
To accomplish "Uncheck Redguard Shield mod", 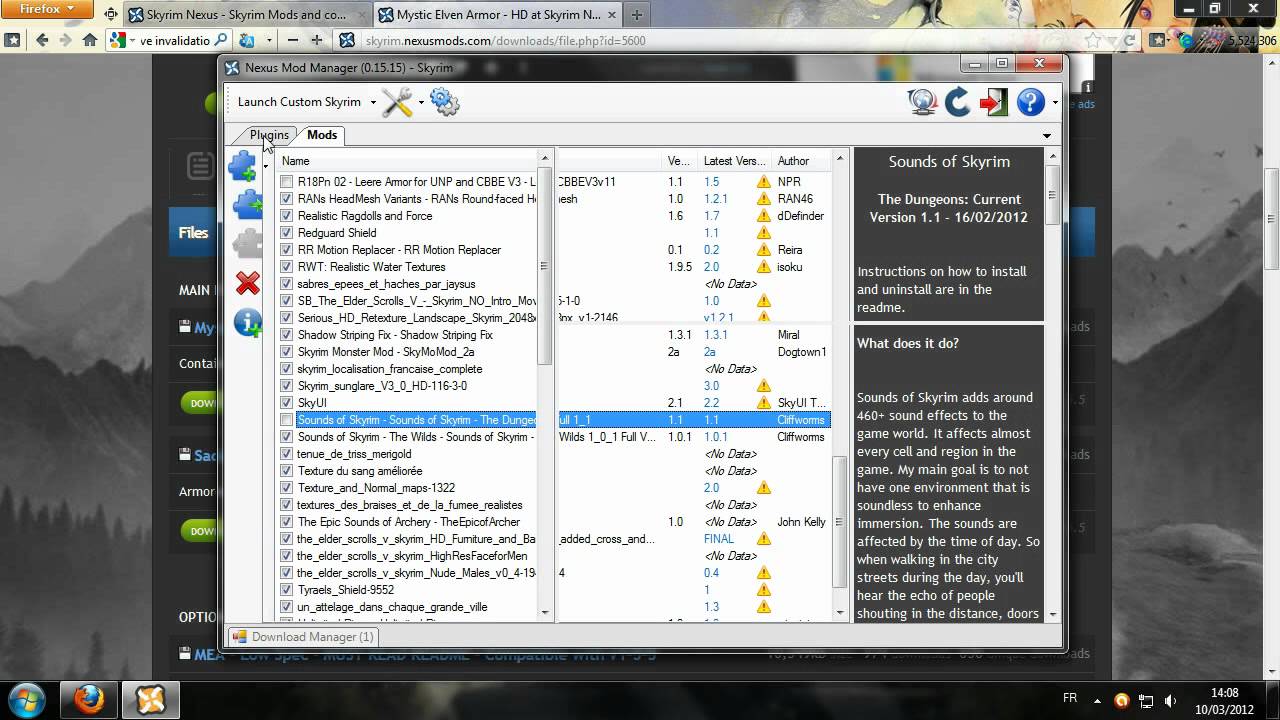I will pos(287,233).
